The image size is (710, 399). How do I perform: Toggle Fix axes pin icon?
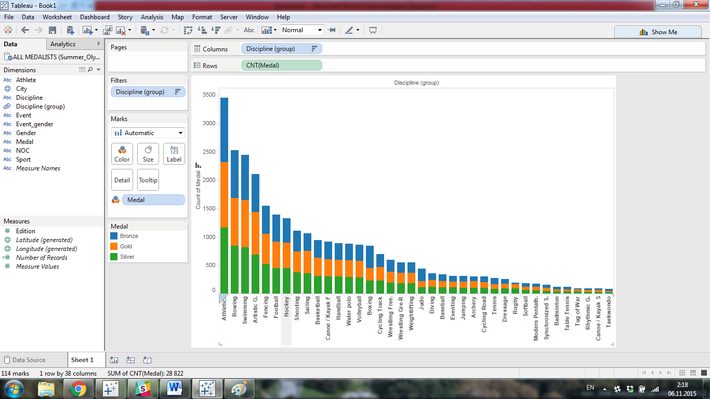332,30
